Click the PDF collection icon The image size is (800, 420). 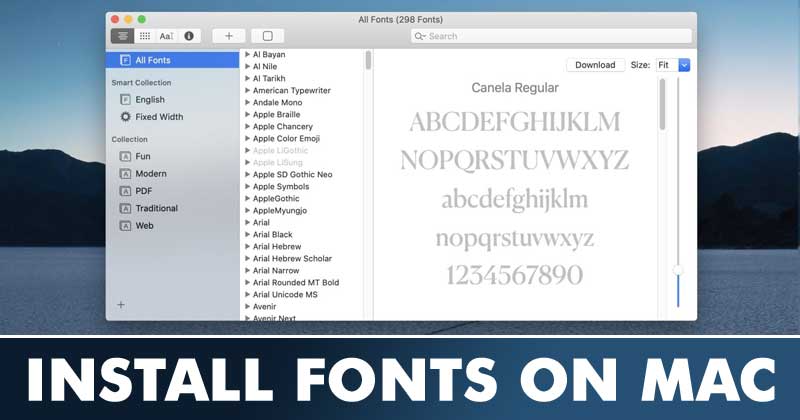click(x=125, y=191)
